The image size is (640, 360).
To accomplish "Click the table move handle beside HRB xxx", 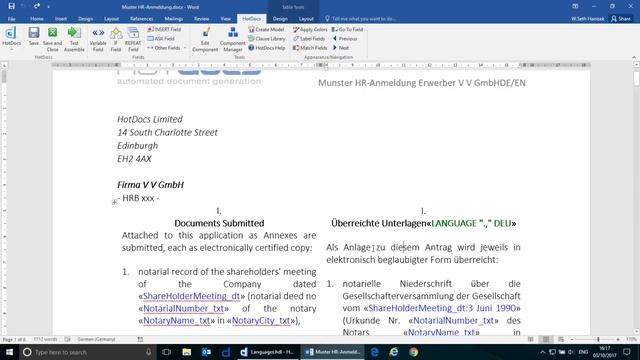I will coord(114,202).
